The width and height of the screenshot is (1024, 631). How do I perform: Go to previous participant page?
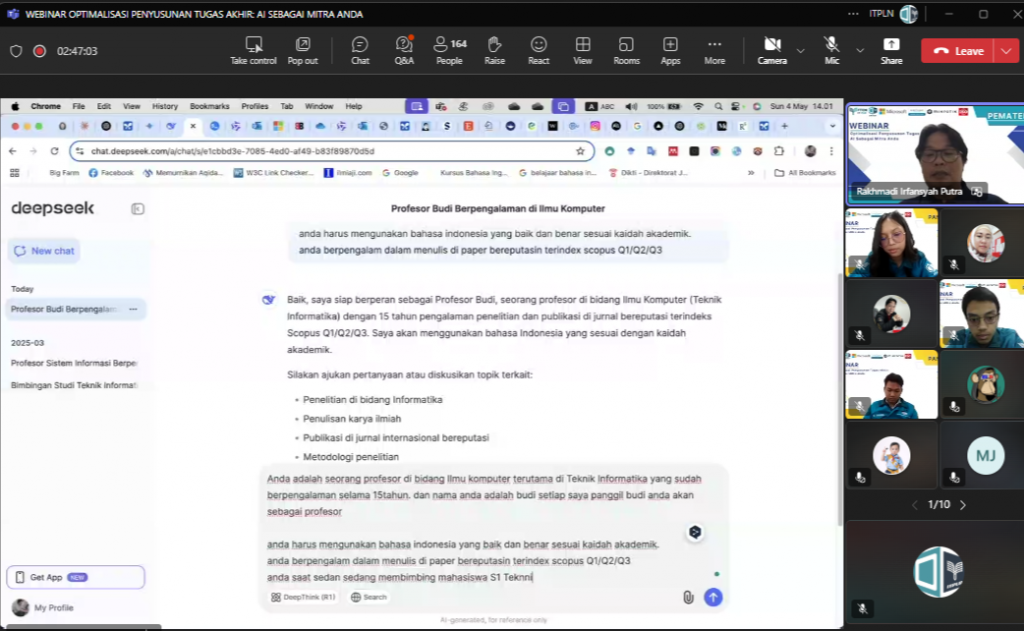(915, 504)
